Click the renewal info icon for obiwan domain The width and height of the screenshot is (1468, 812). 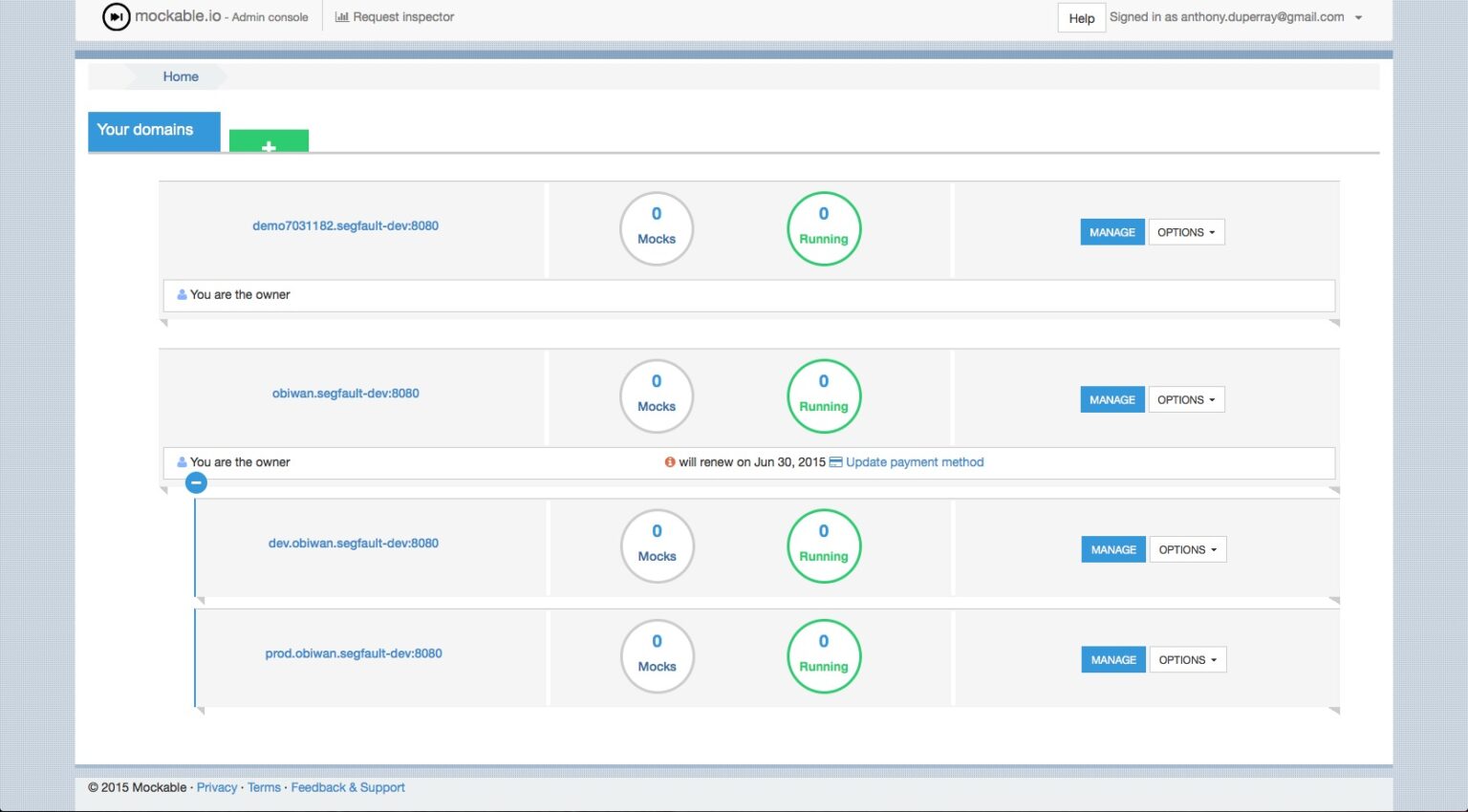click(x=669, y=461)
